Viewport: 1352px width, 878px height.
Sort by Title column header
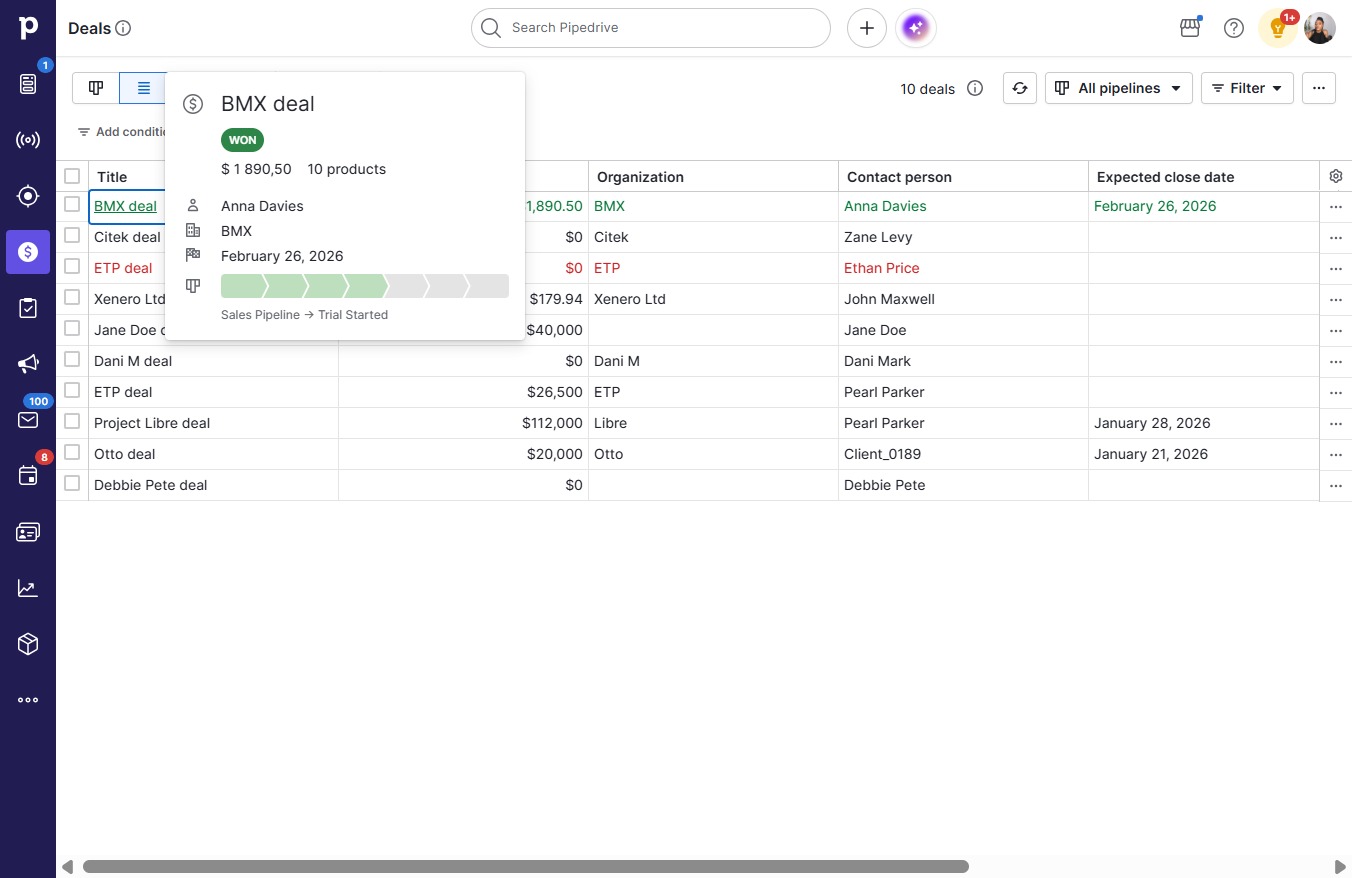pos(112,177)
